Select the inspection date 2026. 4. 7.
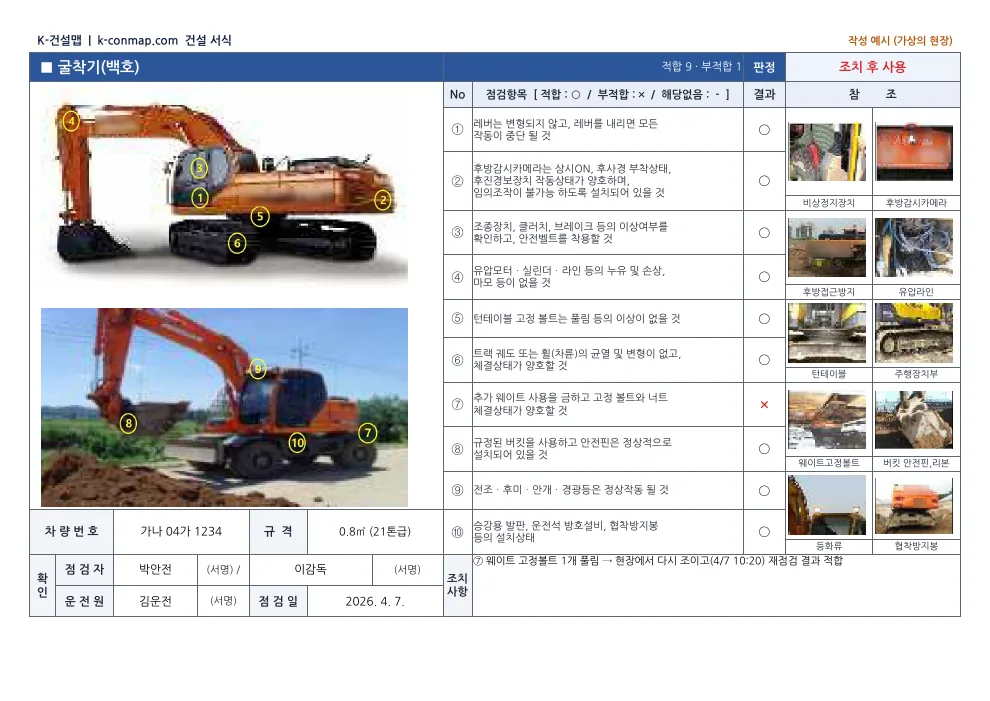 point(375,601)
